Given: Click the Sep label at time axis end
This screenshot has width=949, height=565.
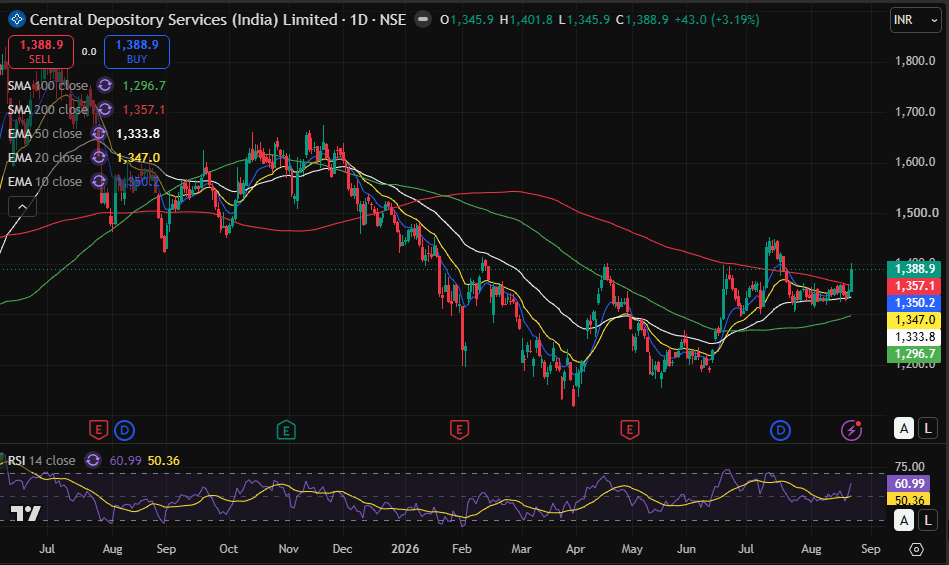Looking at the screenshot, I should [870, 549].
